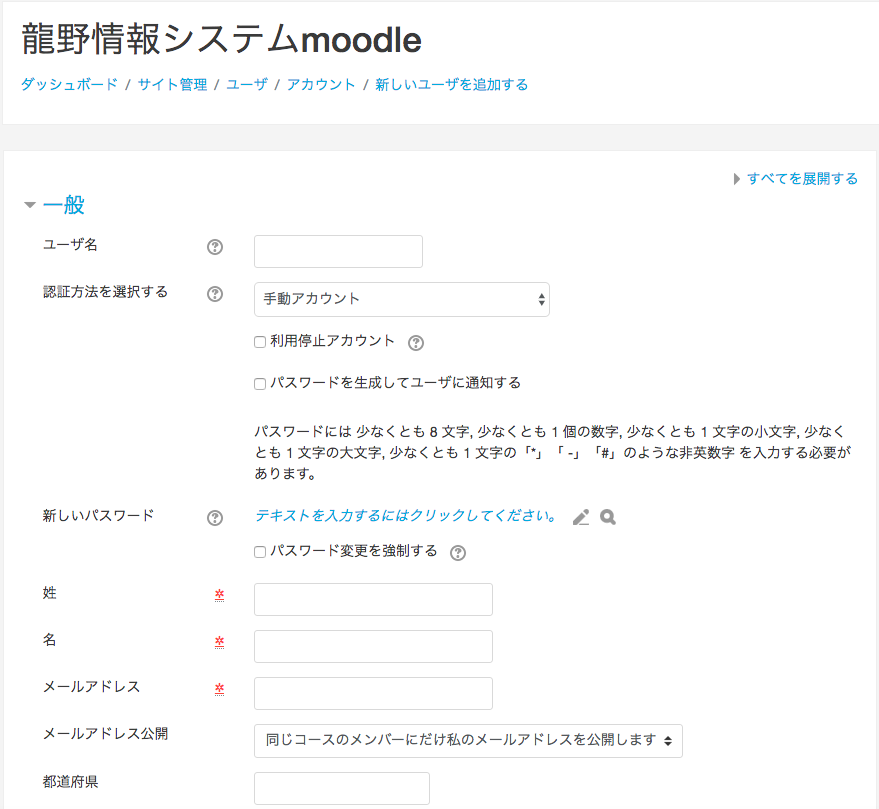879x809 pixels.
Task: Open help icon beside パスワード変更を強制する
Action: tap(458, 553)
